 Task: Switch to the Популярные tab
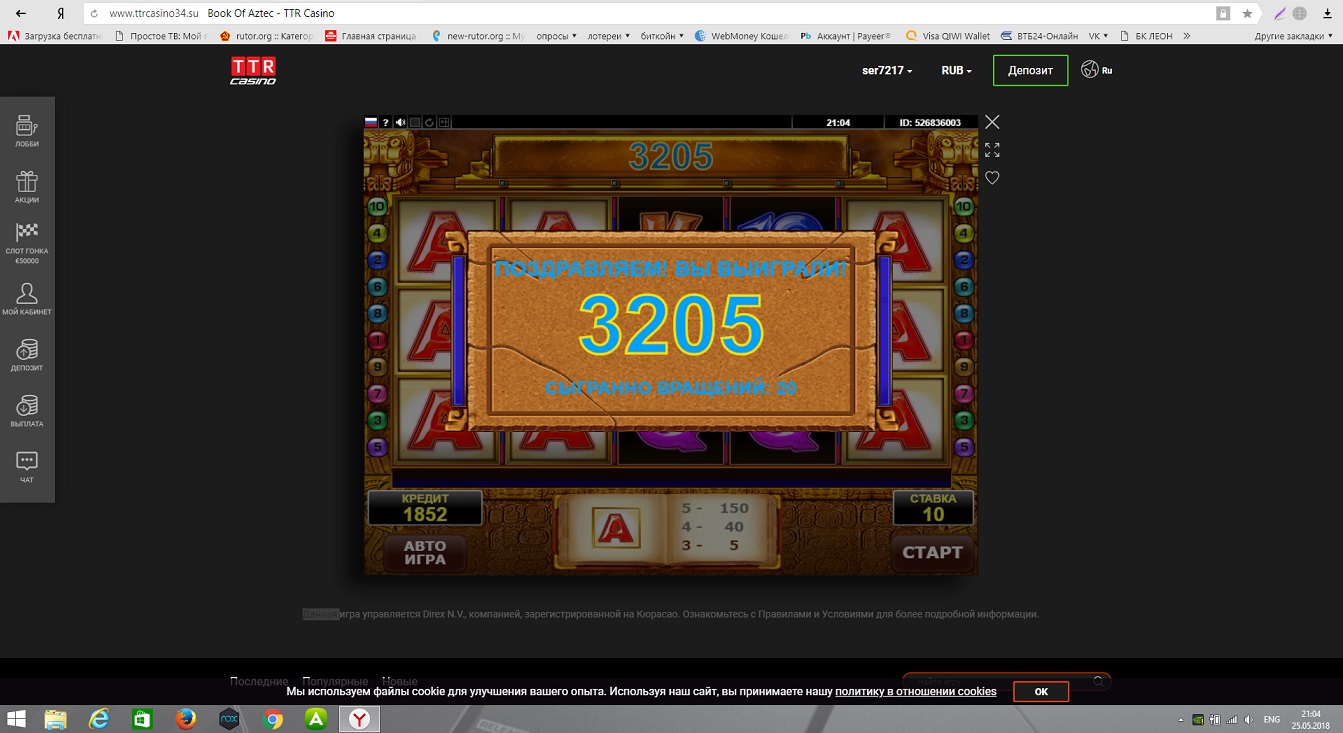tap(335, 681)
